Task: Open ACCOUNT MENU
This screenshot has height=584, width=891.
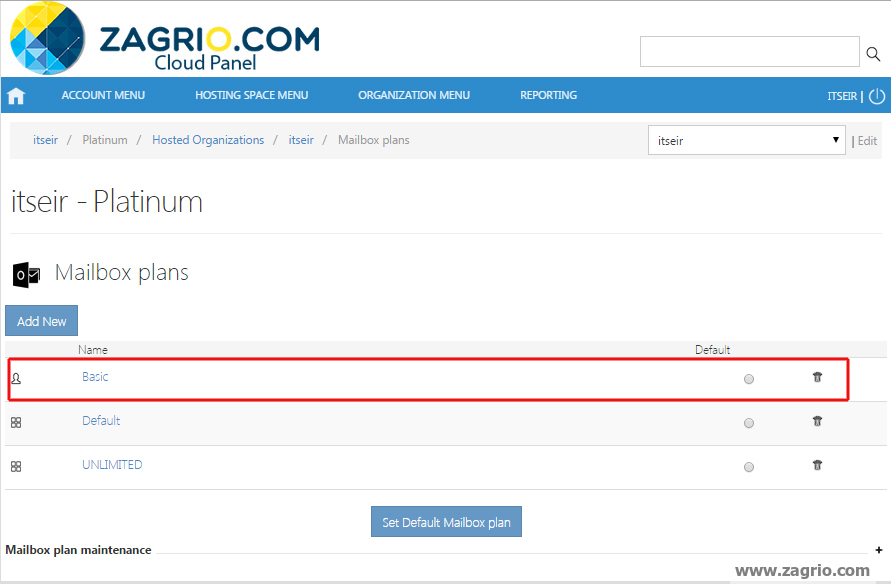Action: click(x=103, y=95)
